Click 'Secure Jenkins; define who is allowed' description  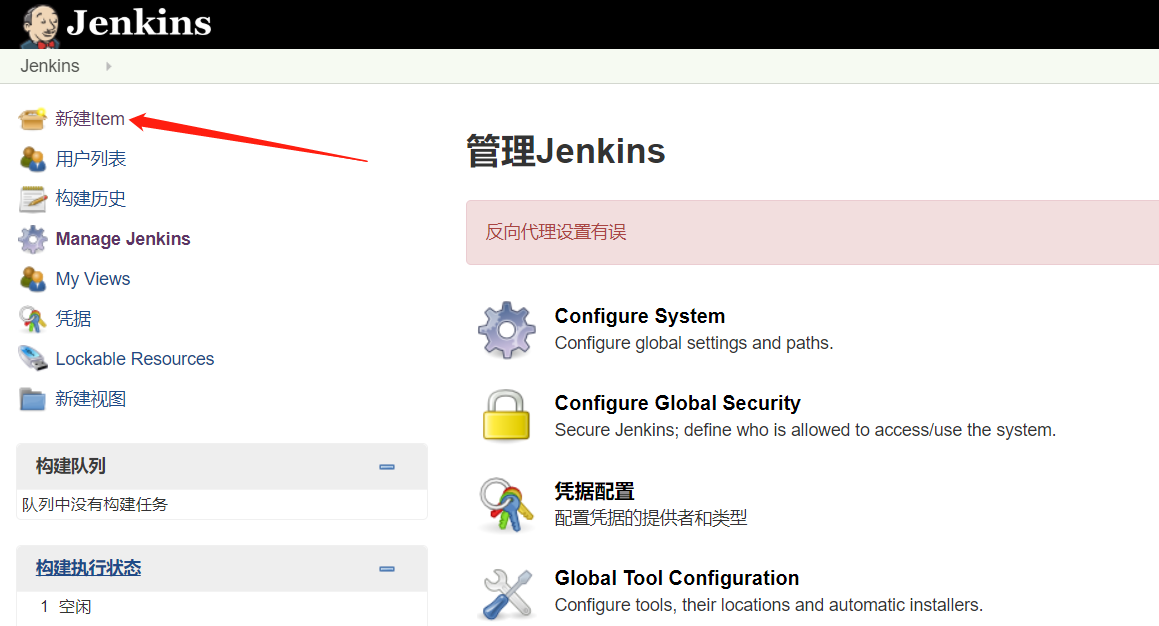click(805, 429)
